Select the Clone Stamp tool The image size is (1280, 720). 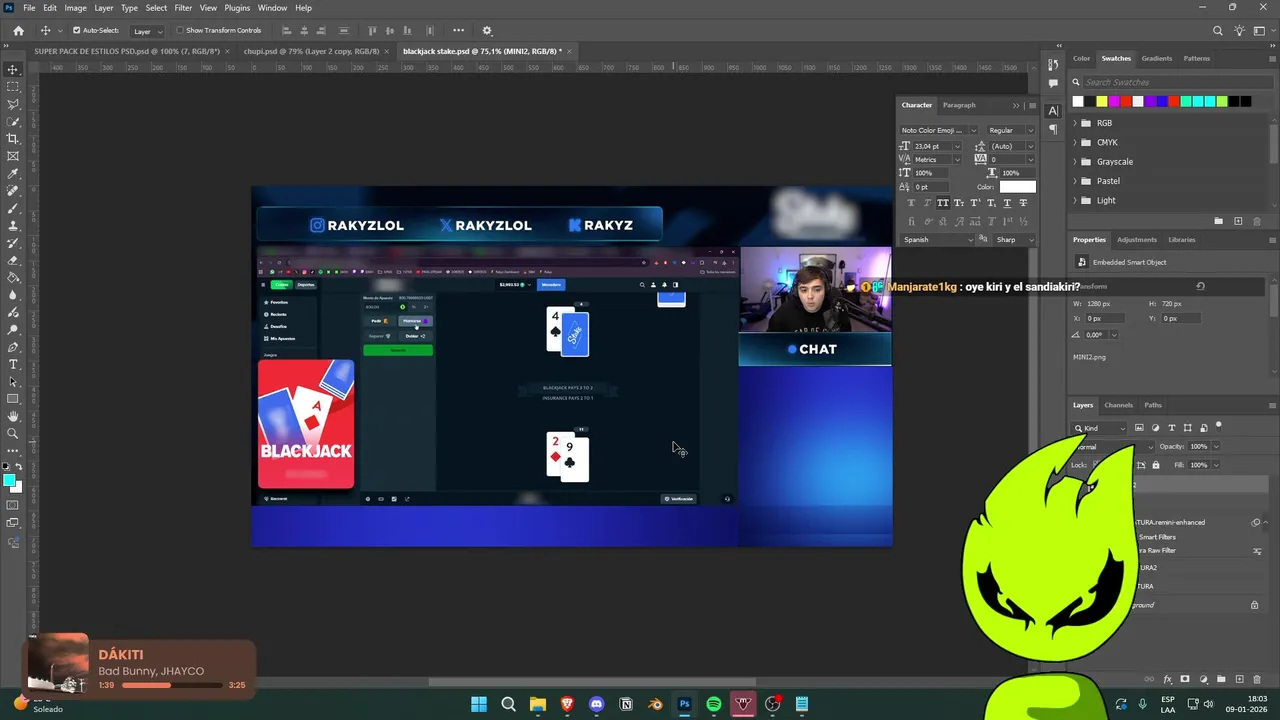pyautogui.click(x=13, y=226)
